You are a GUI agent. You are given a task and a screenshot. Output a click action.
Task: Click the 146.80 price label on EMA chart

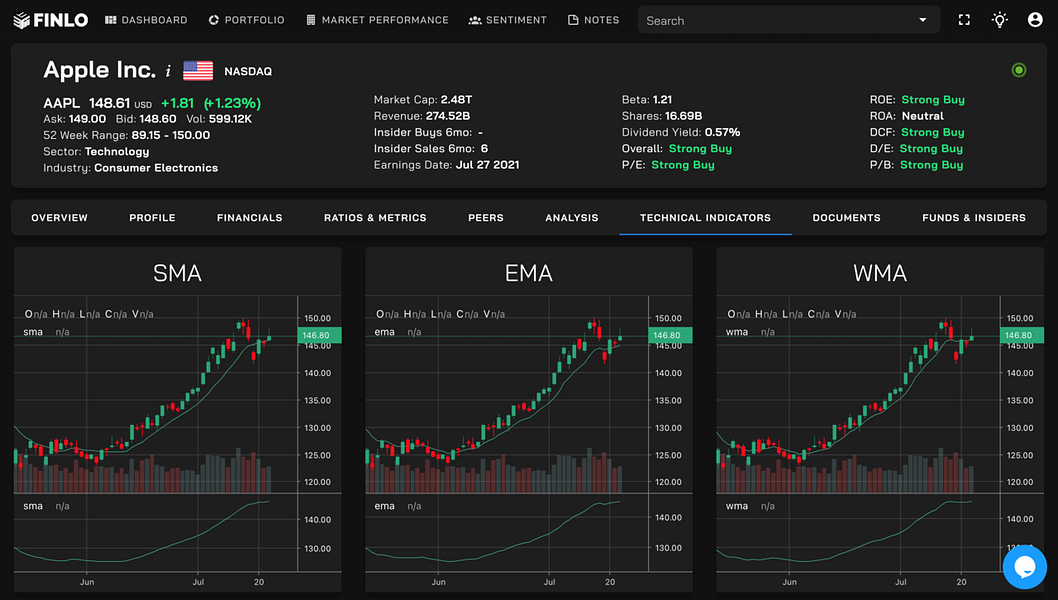[x=670, y=335]
